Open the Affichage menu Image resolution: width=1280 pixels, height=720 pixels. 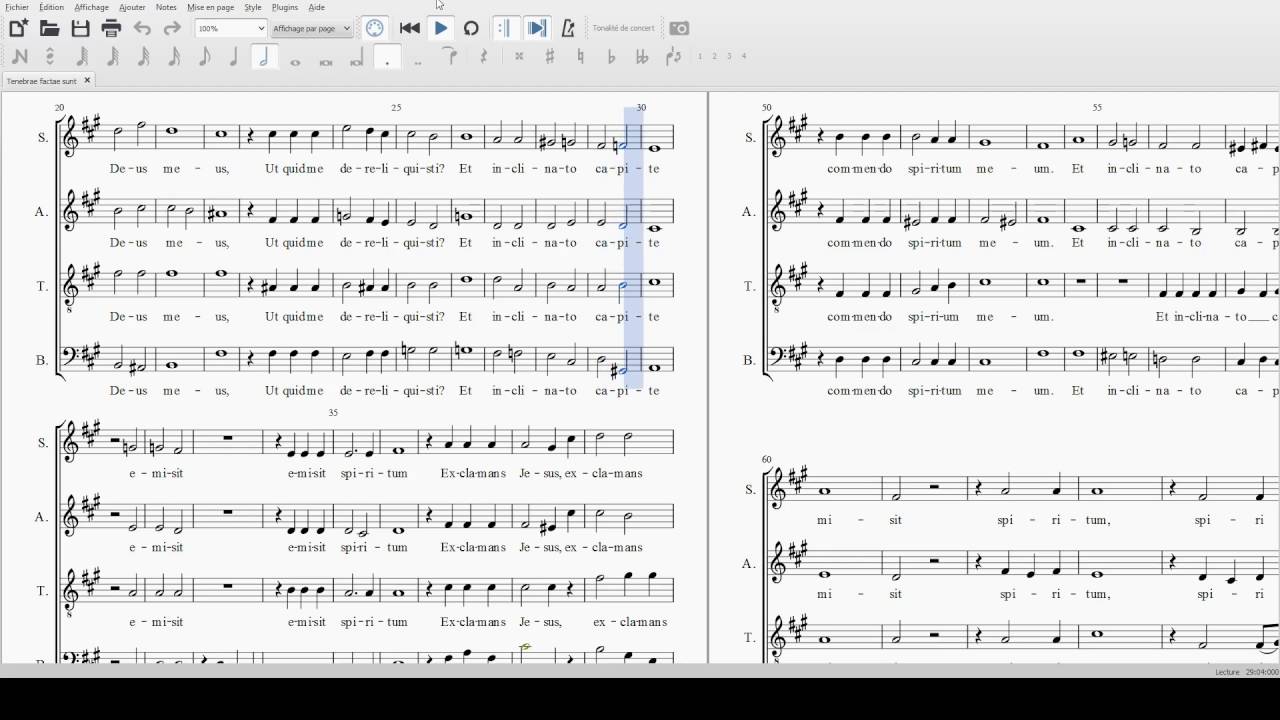(92, 7)
